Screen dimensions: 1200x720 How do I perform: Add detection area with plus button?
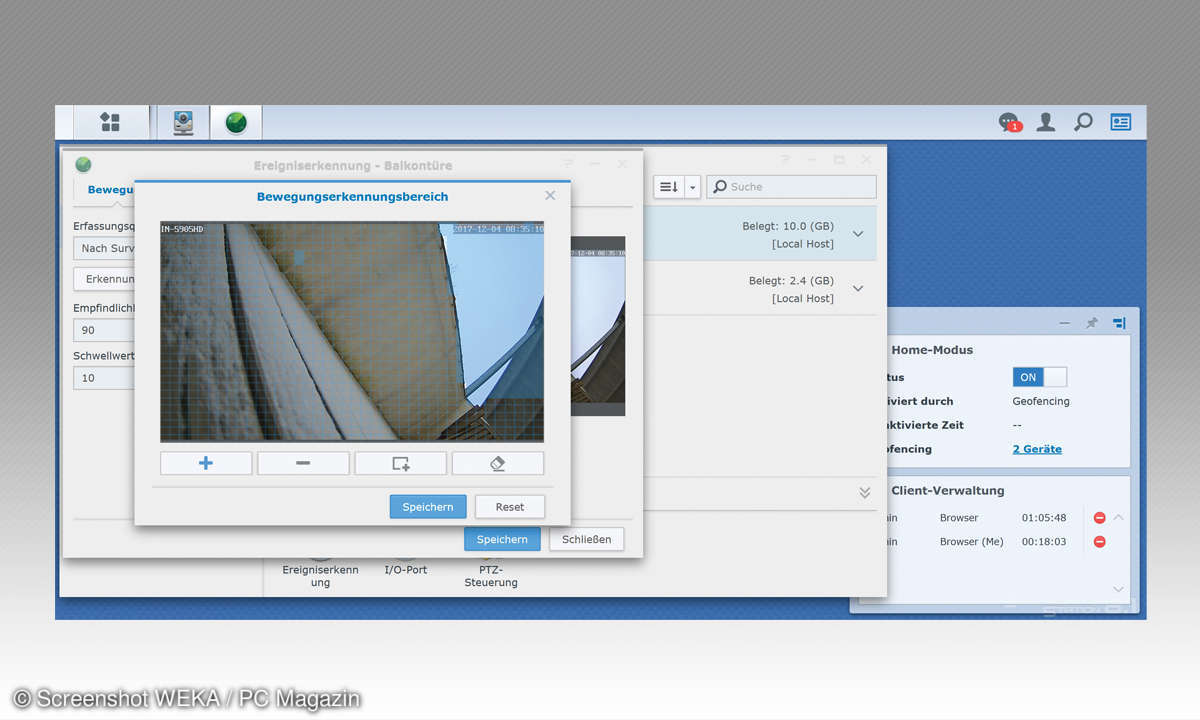[x=206, y=463]
